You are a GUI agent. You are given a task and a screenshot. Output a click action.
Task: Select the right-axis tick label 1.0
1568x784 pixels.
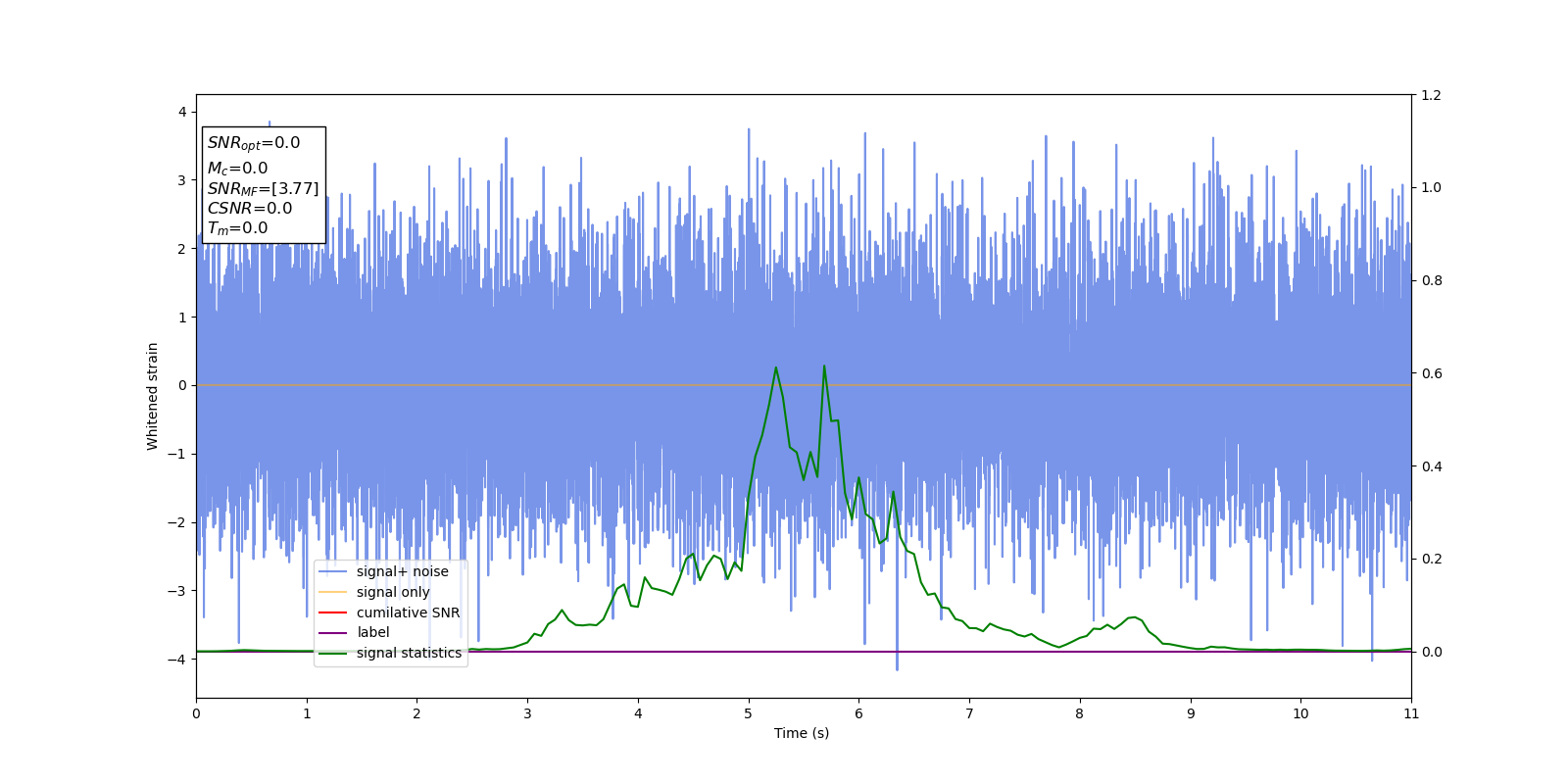[1432, 188]
